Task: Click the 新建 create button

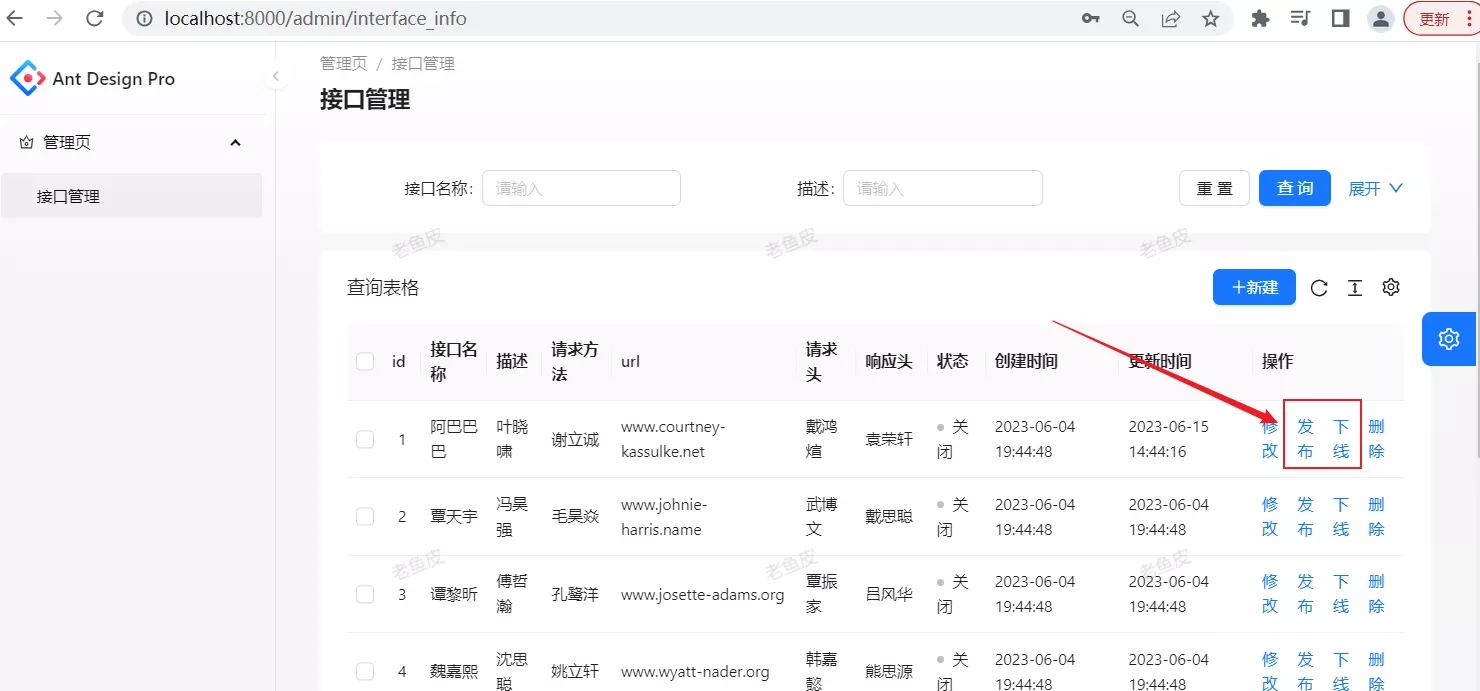Action: [x=1254, y=287]
